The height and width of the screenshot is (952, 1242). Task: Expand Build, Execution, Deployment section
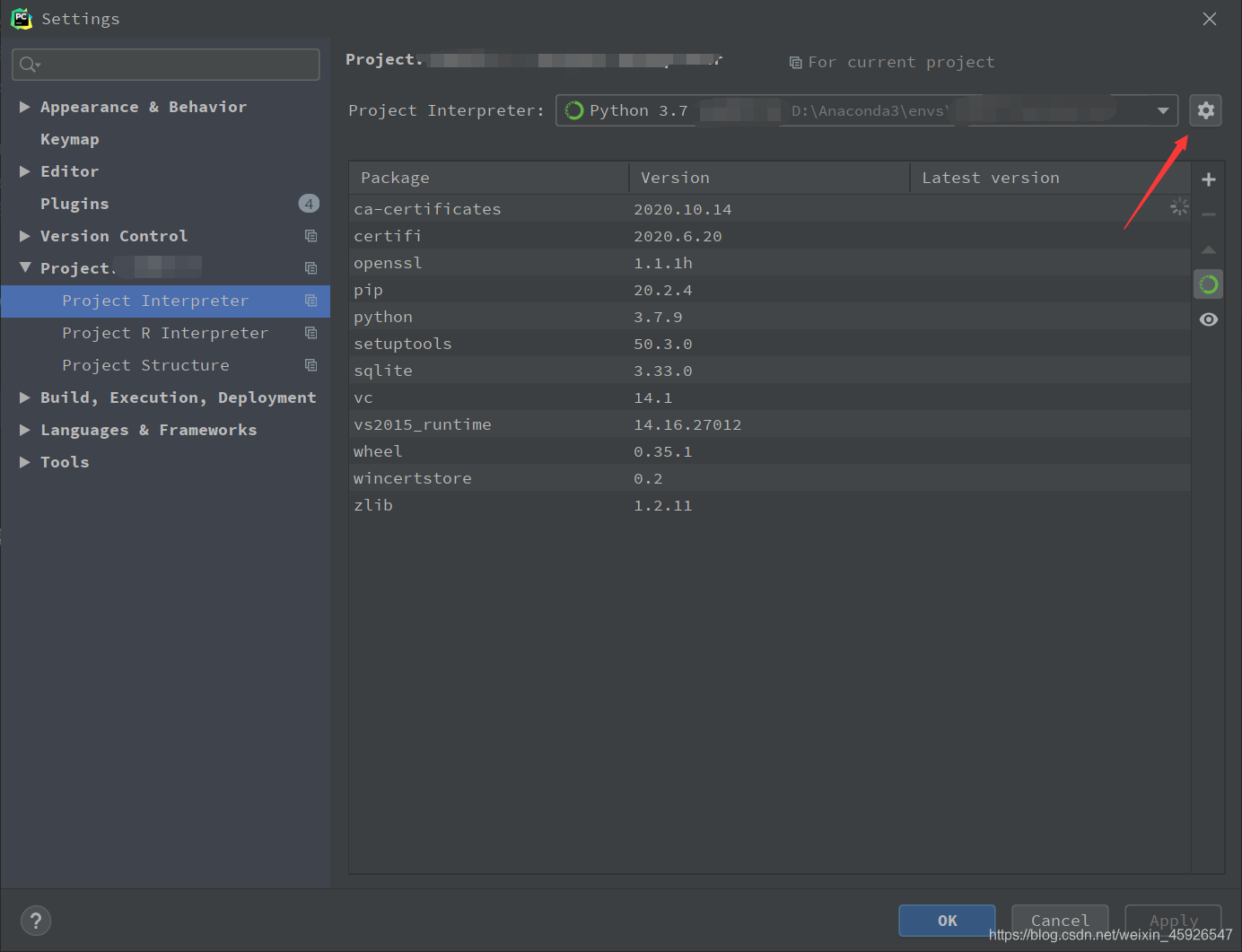pos(25,397)
